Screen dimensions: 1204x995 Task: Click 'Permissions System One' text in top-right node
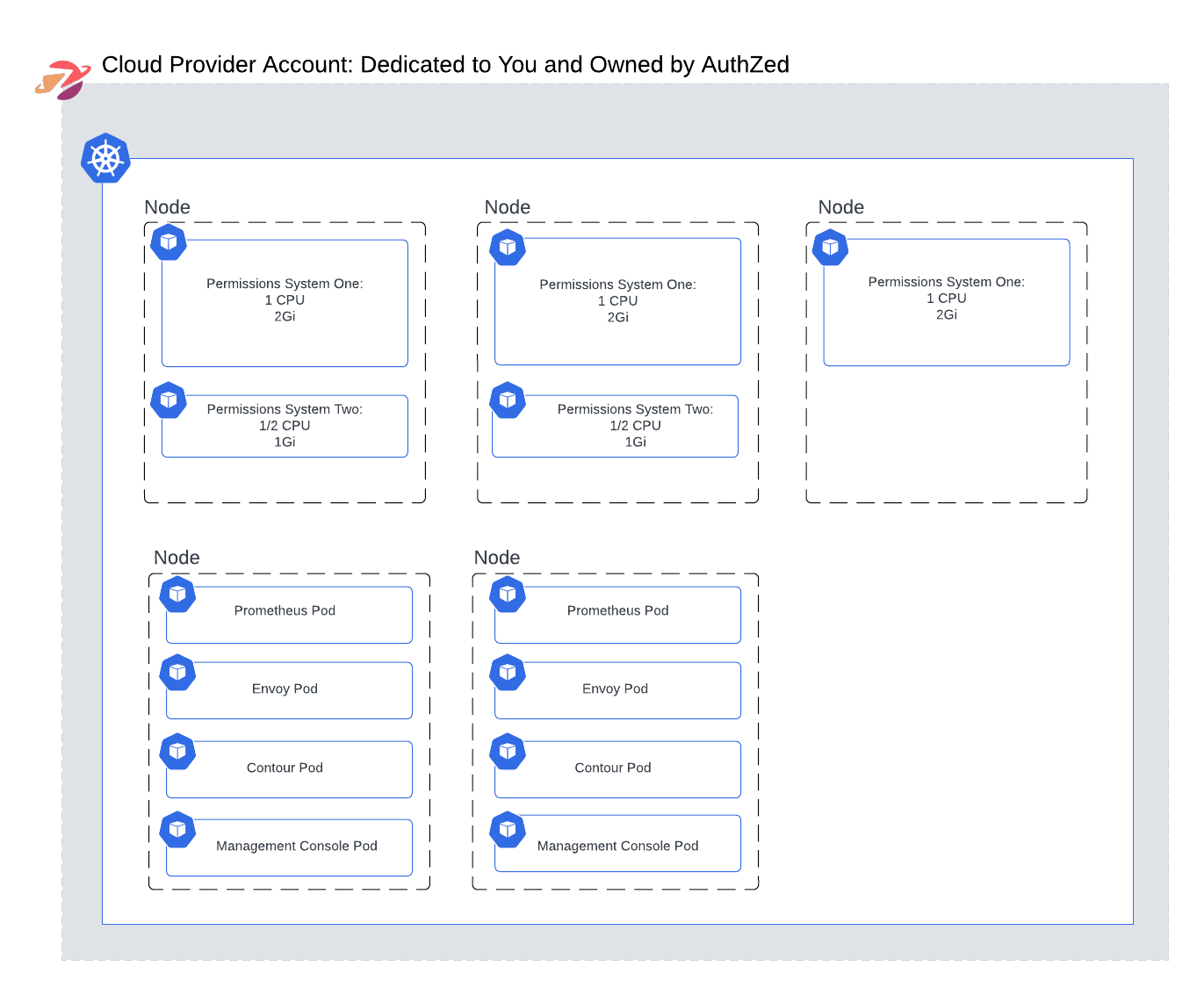pos(947,282)
